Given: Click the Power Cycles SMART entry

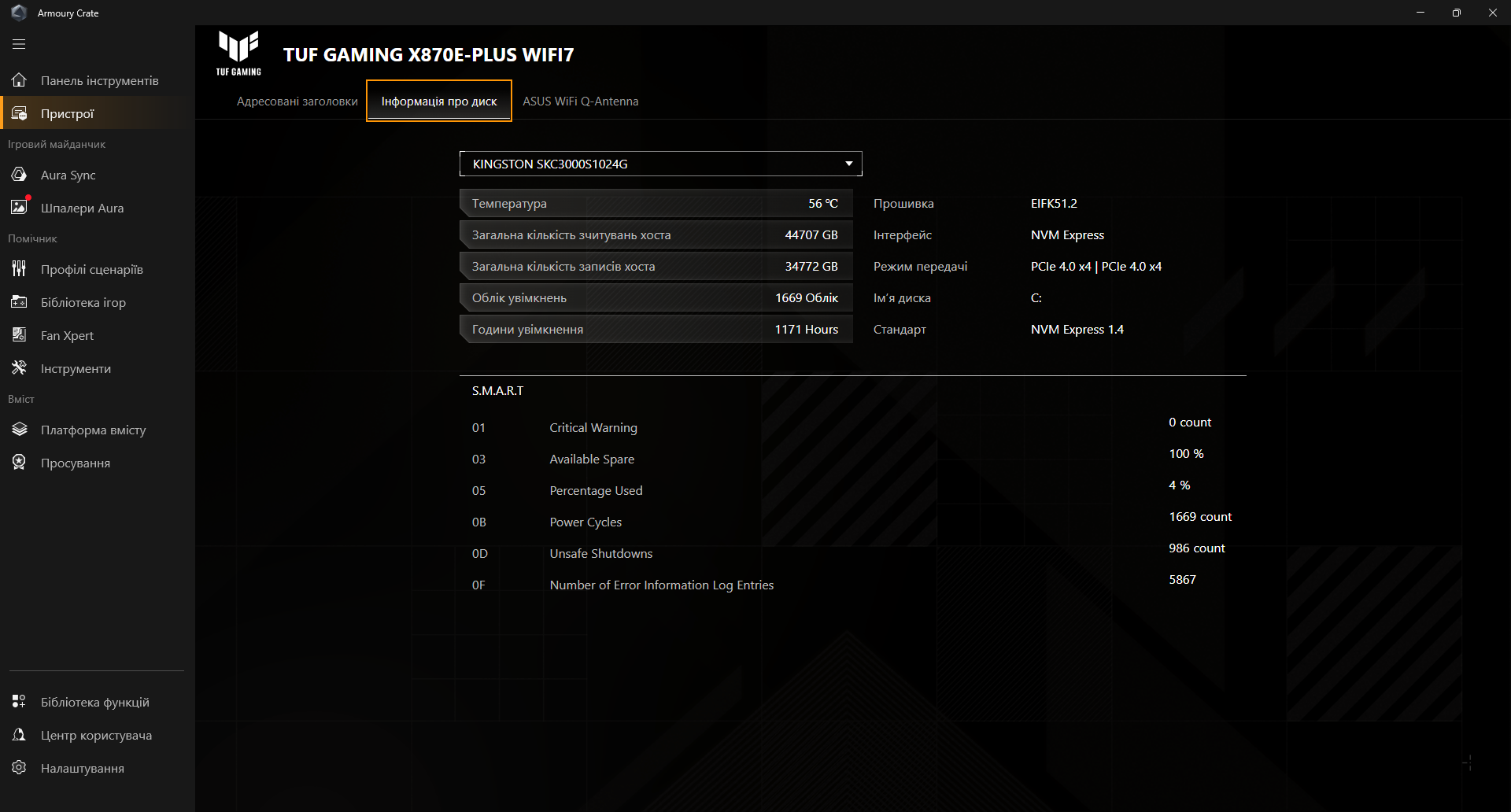Looking at the screenshot, I should pyautogui.click(x=586, y=522).
